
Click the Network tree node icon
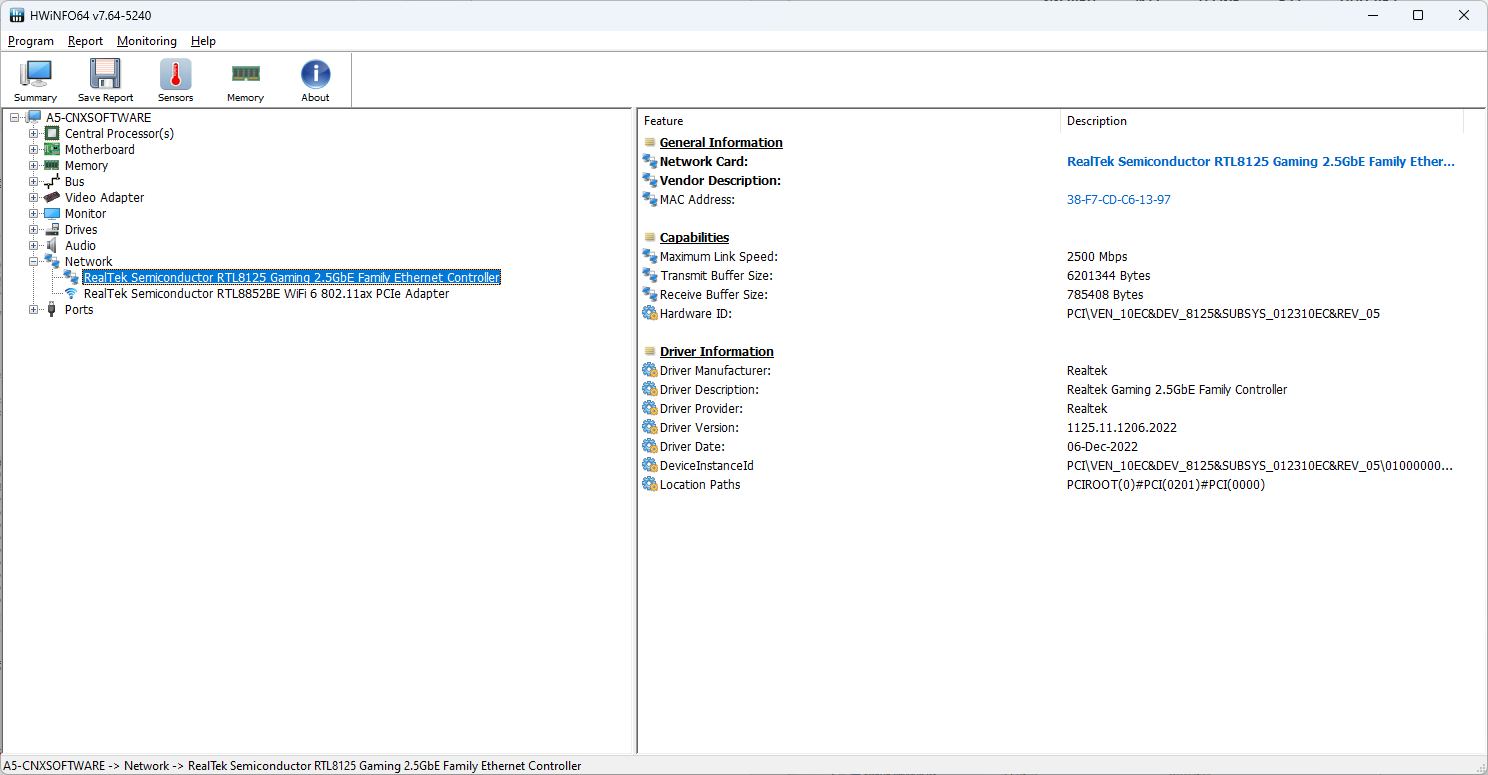(52, 261)
